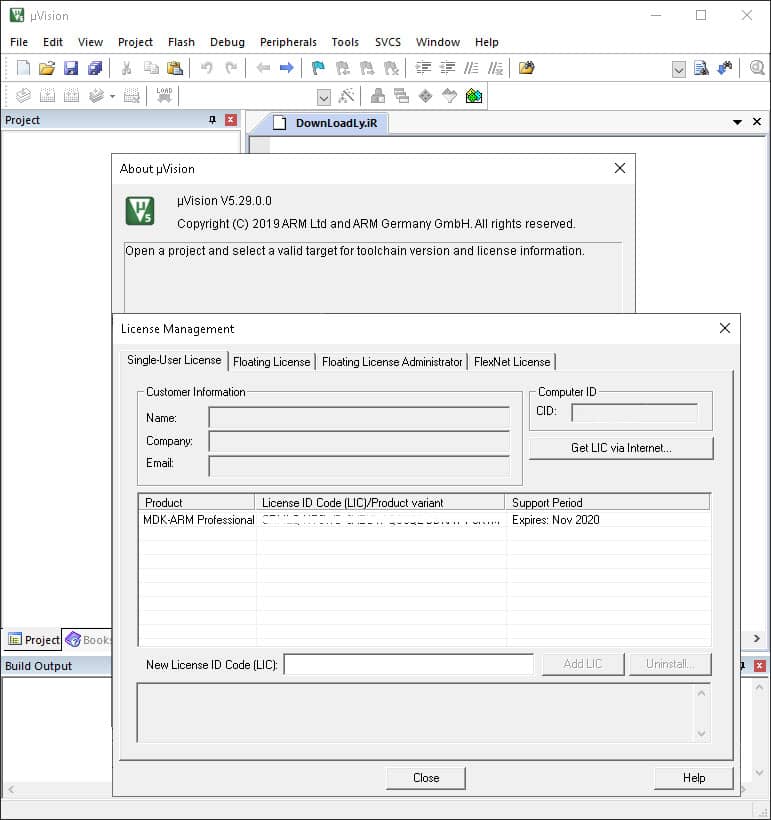Open the Manage Run-Time Environment green icon

pyautogui.click(x=474, y=96)
